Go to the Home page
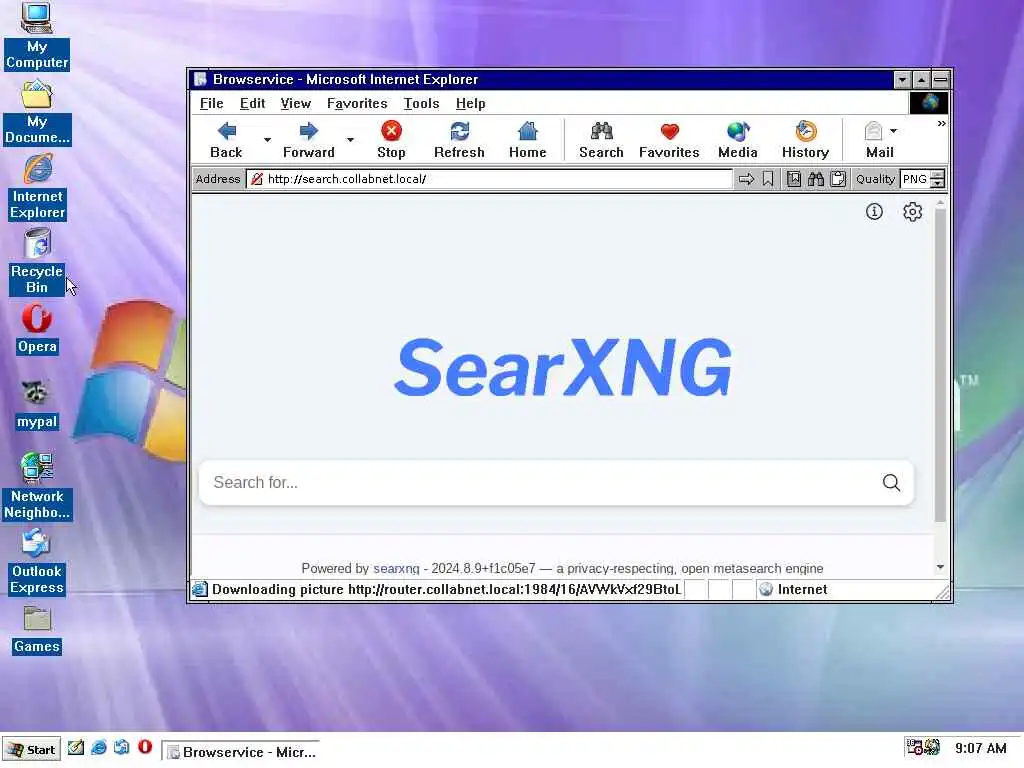This screenshot has height=768, width=1024. coord(527,140)
